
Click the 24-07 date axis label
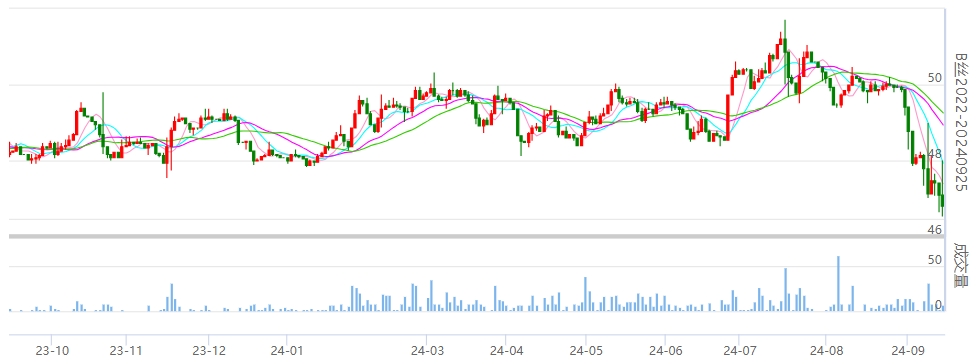click(738, 349)
